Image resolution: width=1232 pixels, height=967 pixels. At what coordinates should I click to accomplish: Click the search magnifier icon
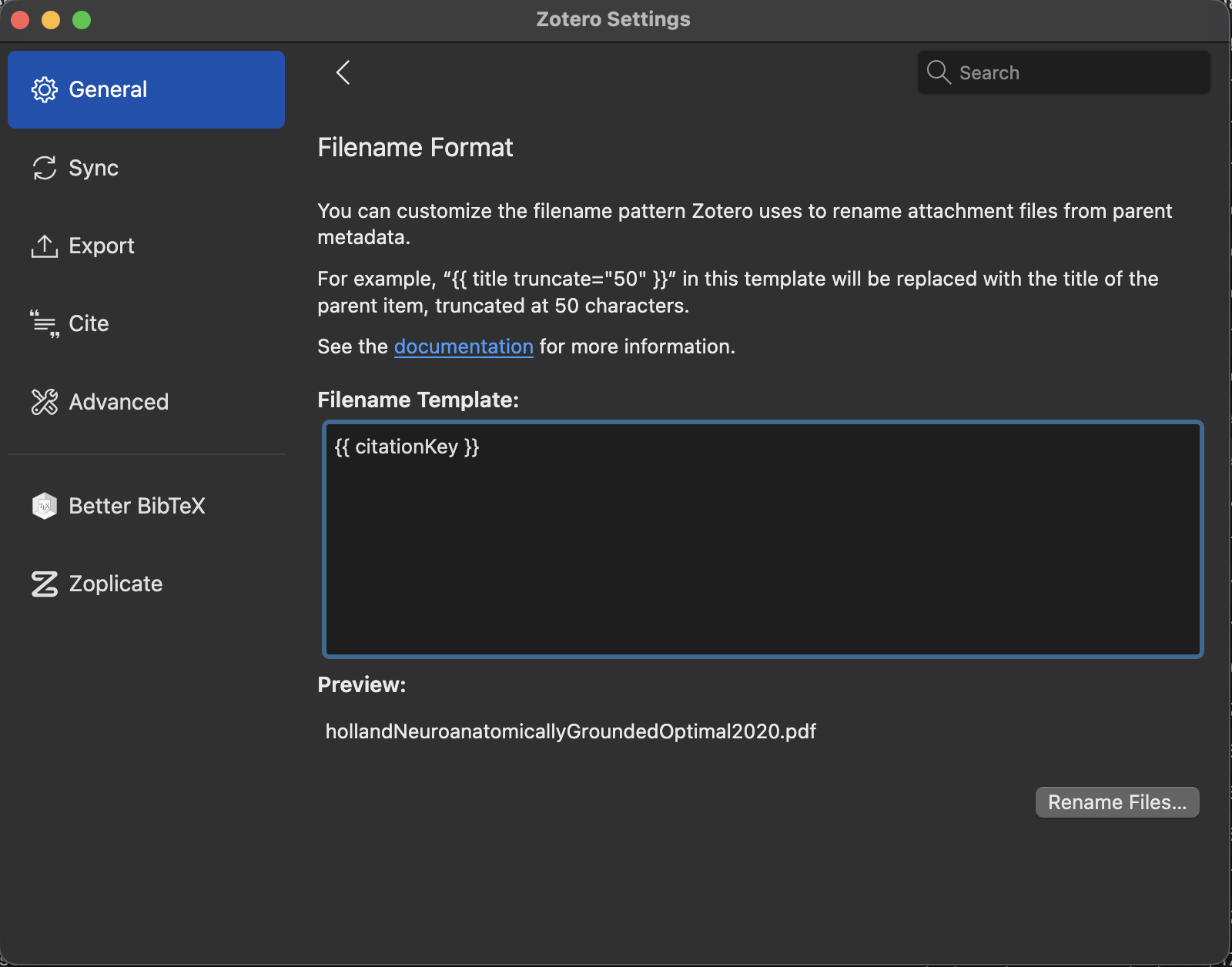coord(939,72)
